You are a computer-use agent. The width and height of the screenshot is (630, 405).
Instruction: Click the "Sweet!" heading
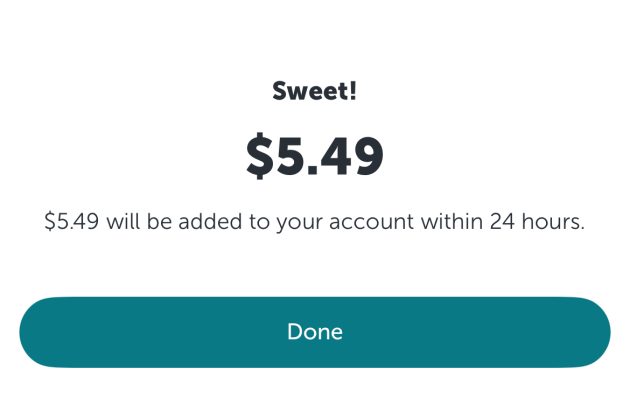[314, 92]
